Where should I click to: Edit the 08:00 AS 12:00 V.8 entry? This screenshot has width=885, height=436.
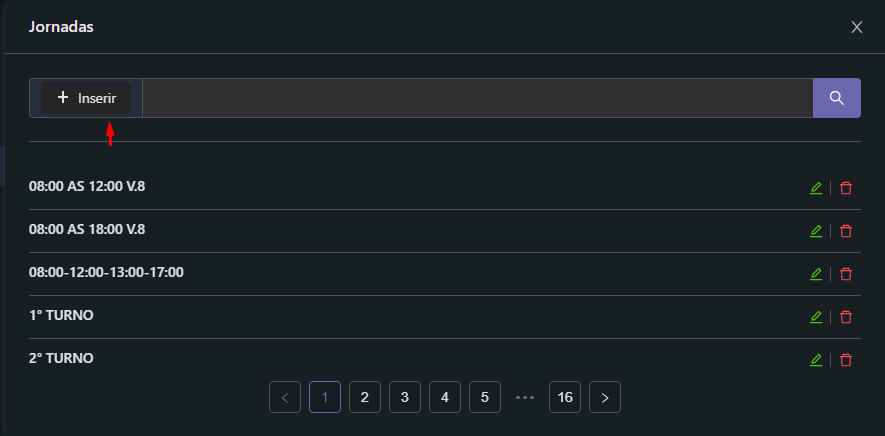[816, 188]
